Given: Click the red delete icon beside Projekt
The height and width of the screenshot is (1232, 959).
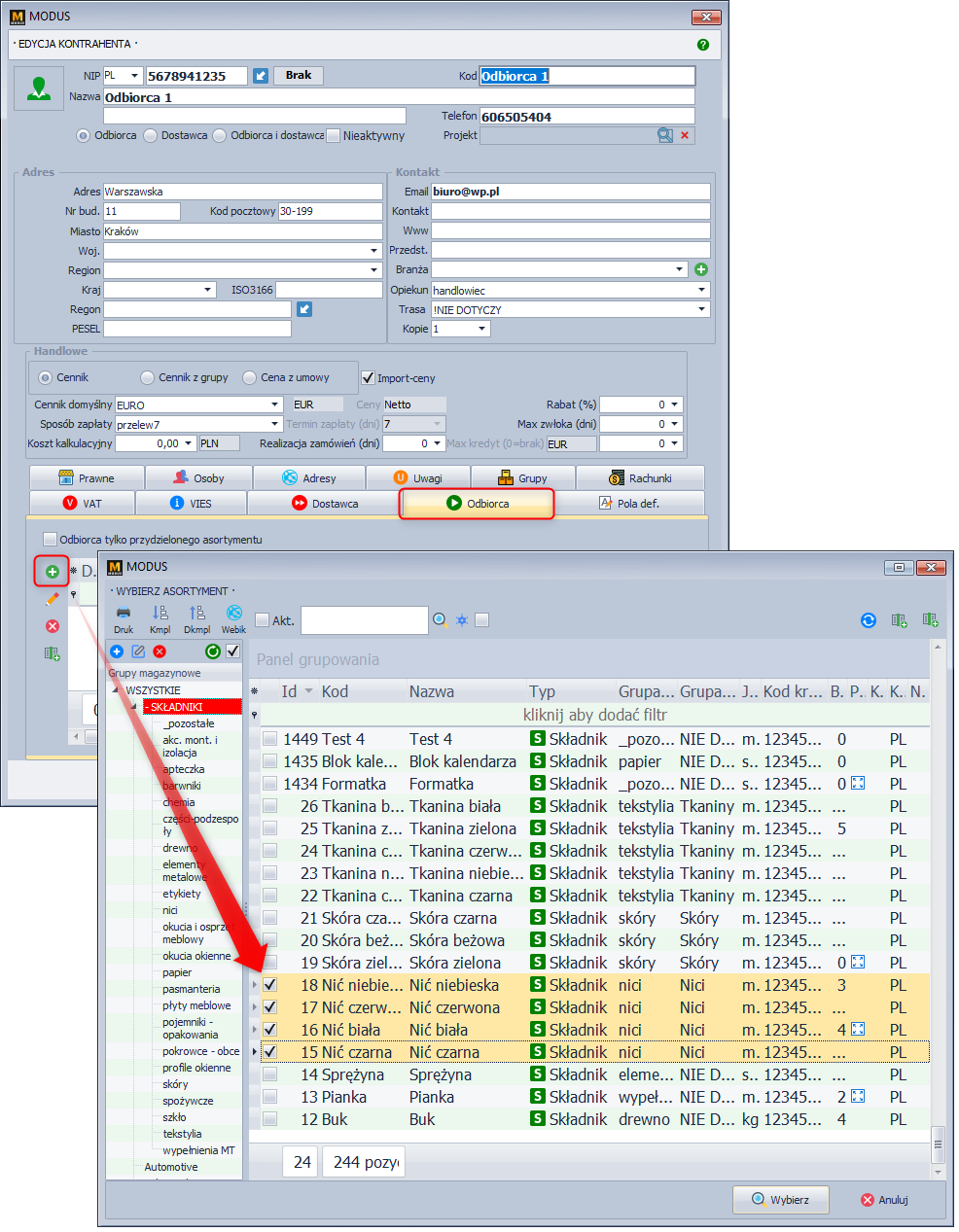Looking at the screenshot, I should point(685,135).
